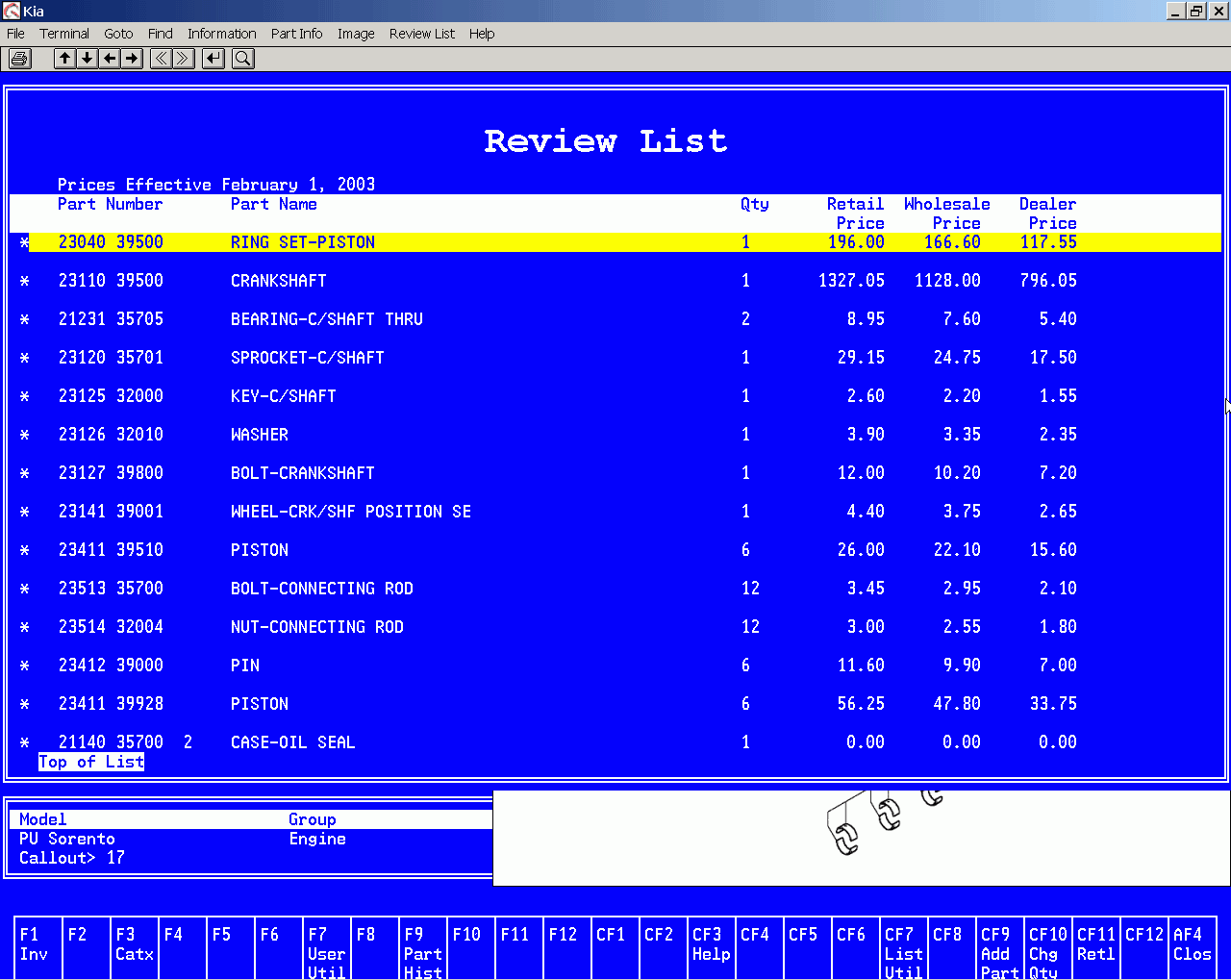Click part number 23411 39510

(111, 550)
